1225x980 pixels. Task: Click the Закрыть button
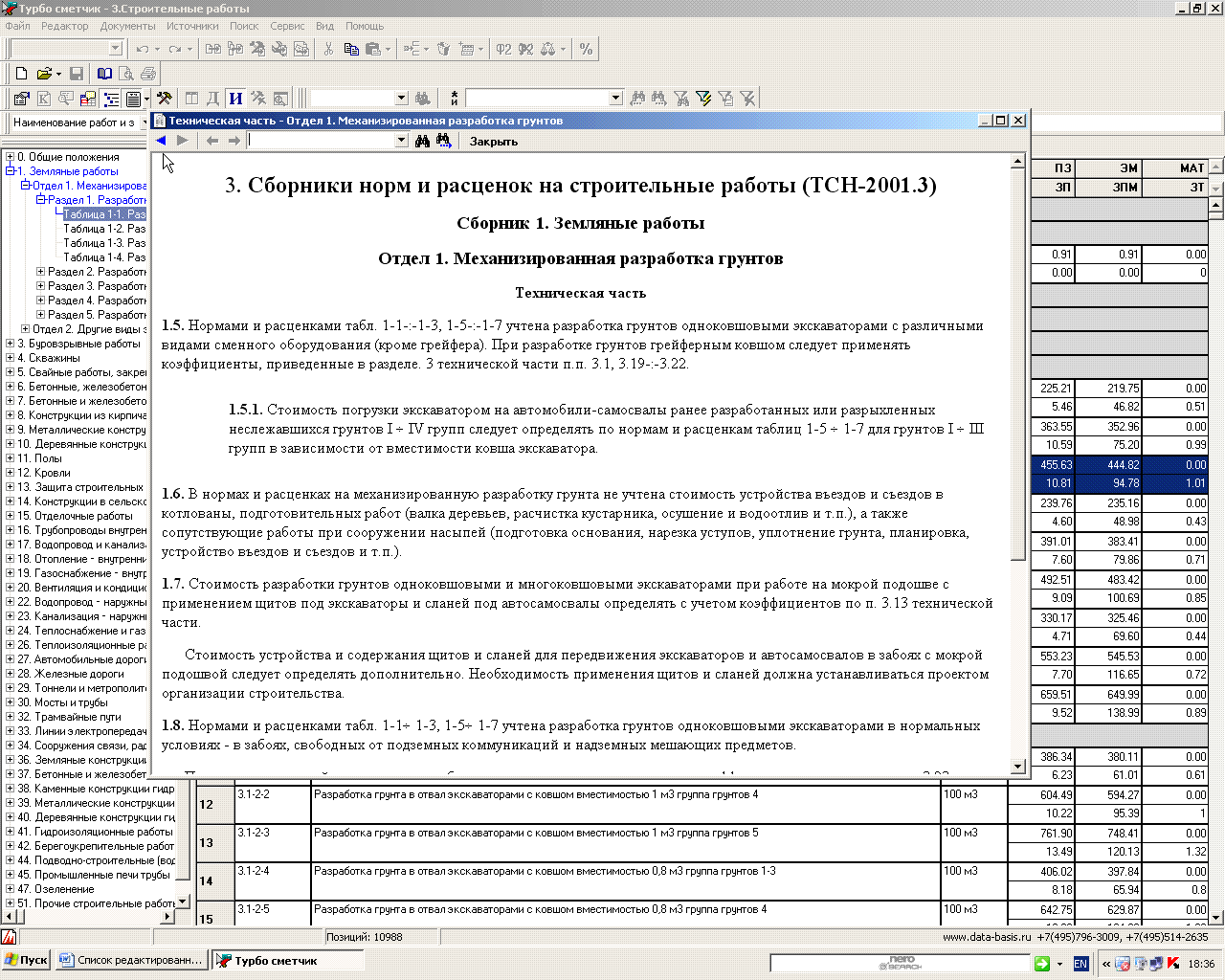(x=494, y=141)
